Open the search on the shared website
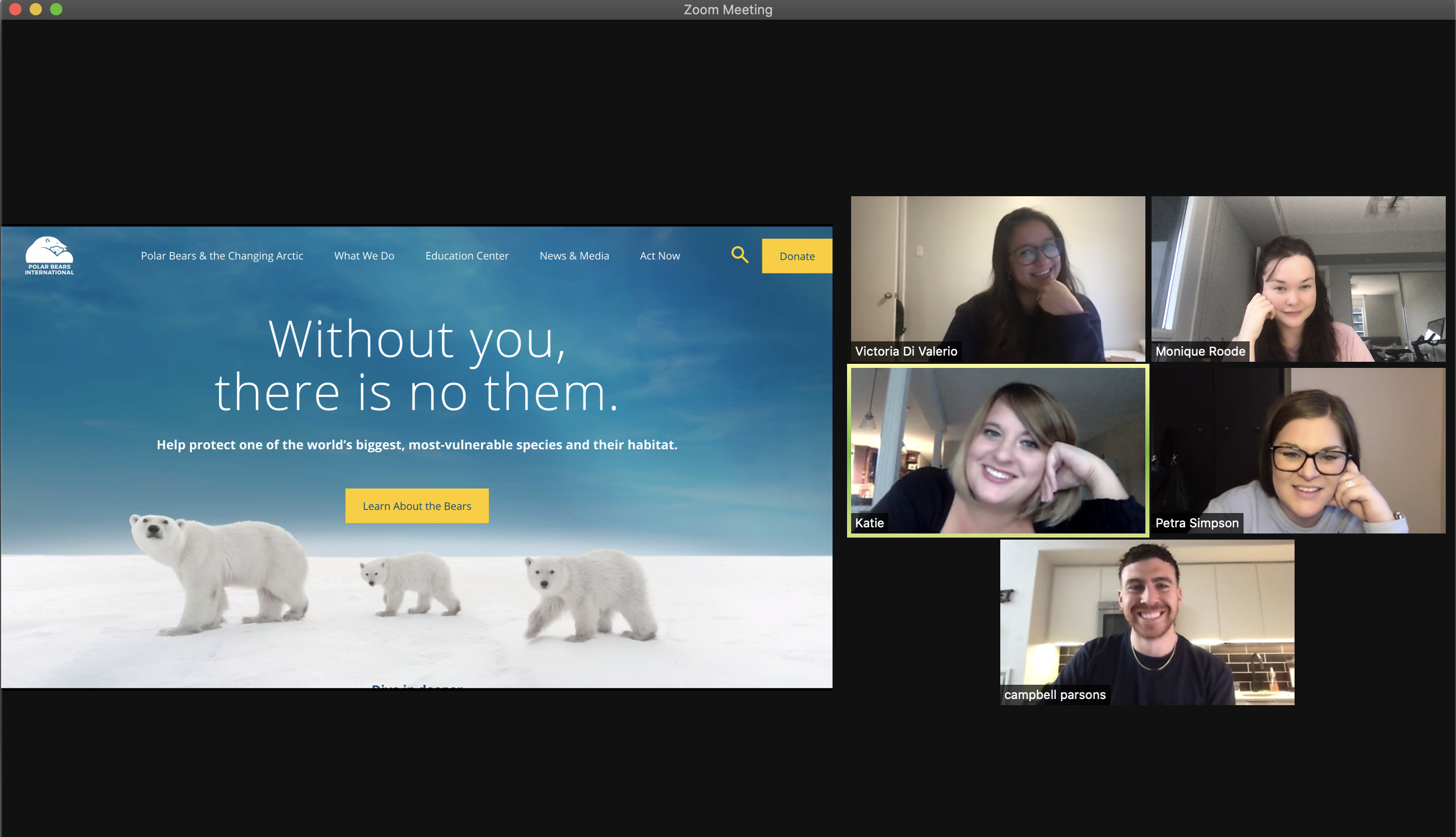This screenshot has width=1456, height=837. click(x=739, y=255)
